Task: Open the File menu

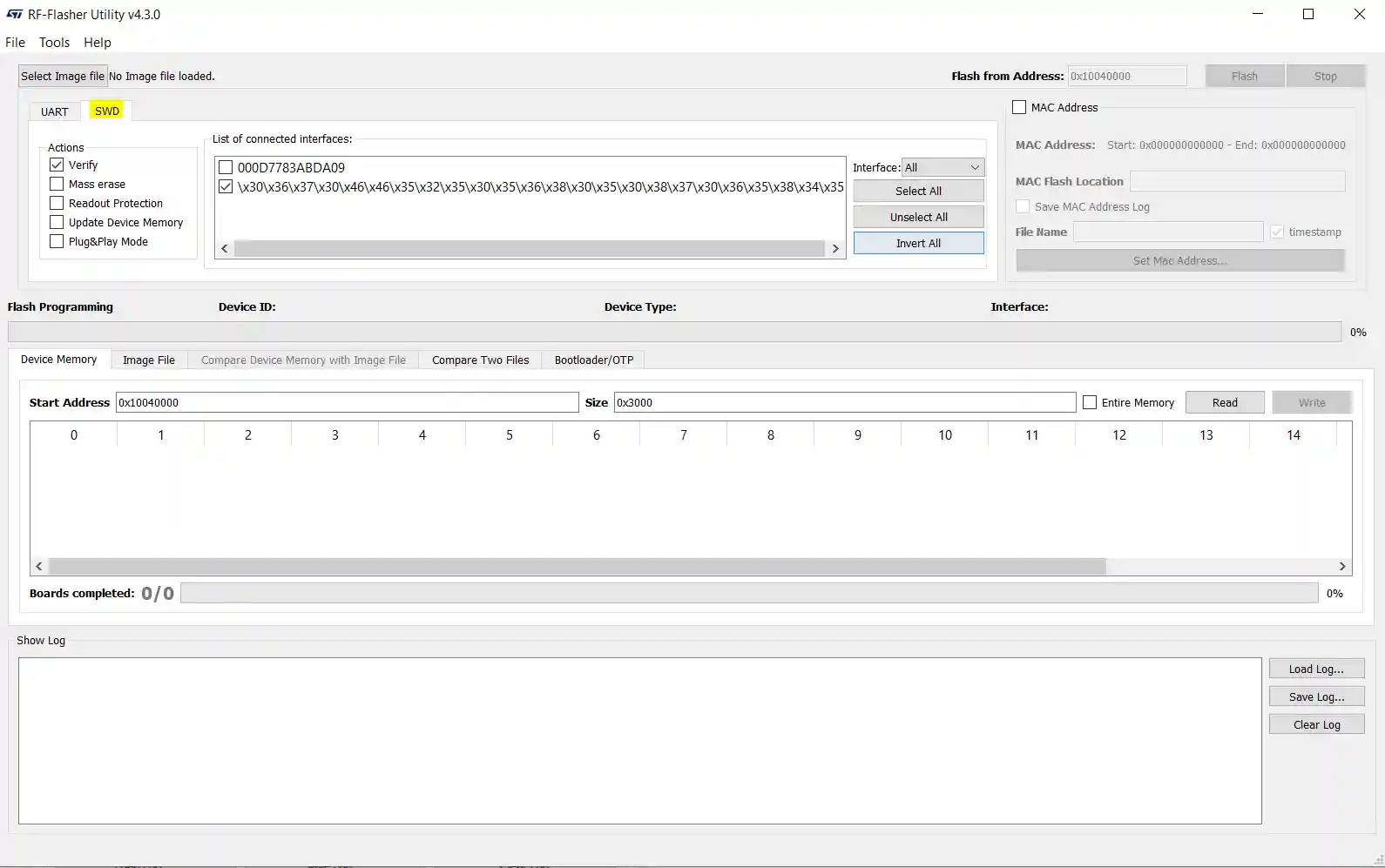Action: pos(15,43)
